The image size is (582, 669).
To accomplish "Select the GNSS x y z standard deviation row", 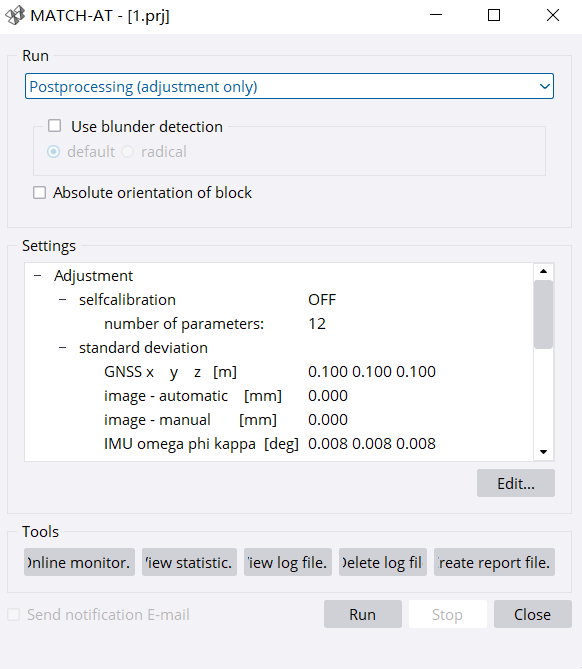I will [270, 372].
